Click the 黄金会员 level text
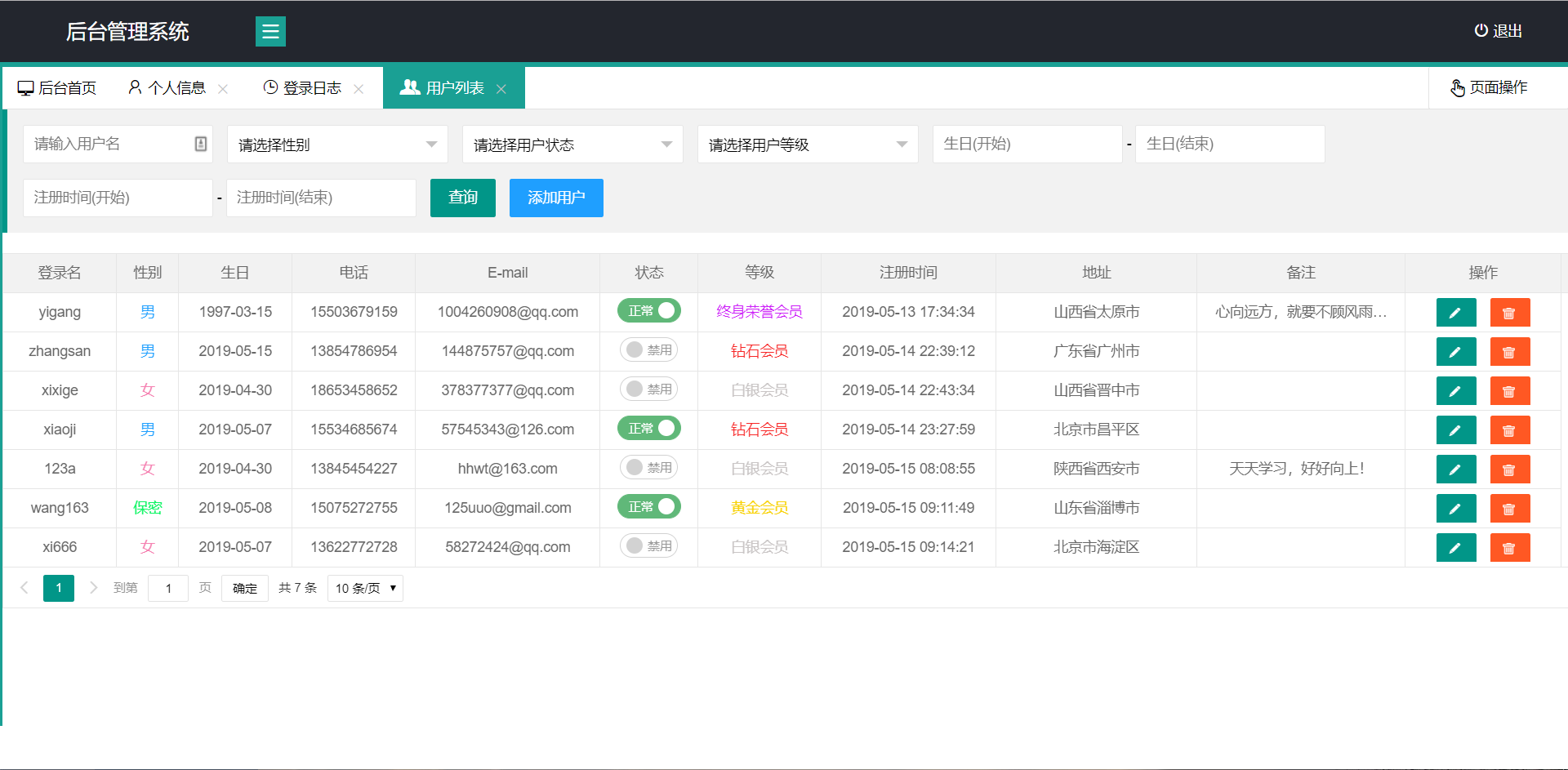The width and height of the screenshot is (1568, 770). coord(759,508)
